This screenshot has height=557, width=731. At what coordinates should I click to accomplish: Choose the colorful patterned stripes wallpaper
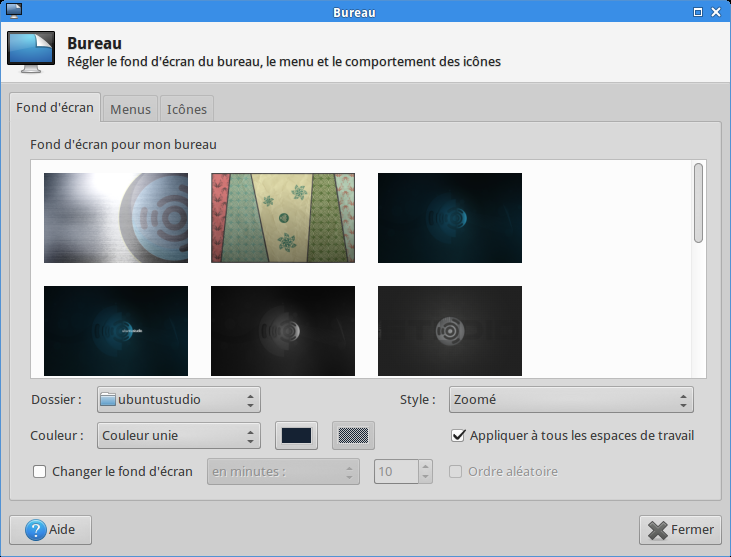283,218
